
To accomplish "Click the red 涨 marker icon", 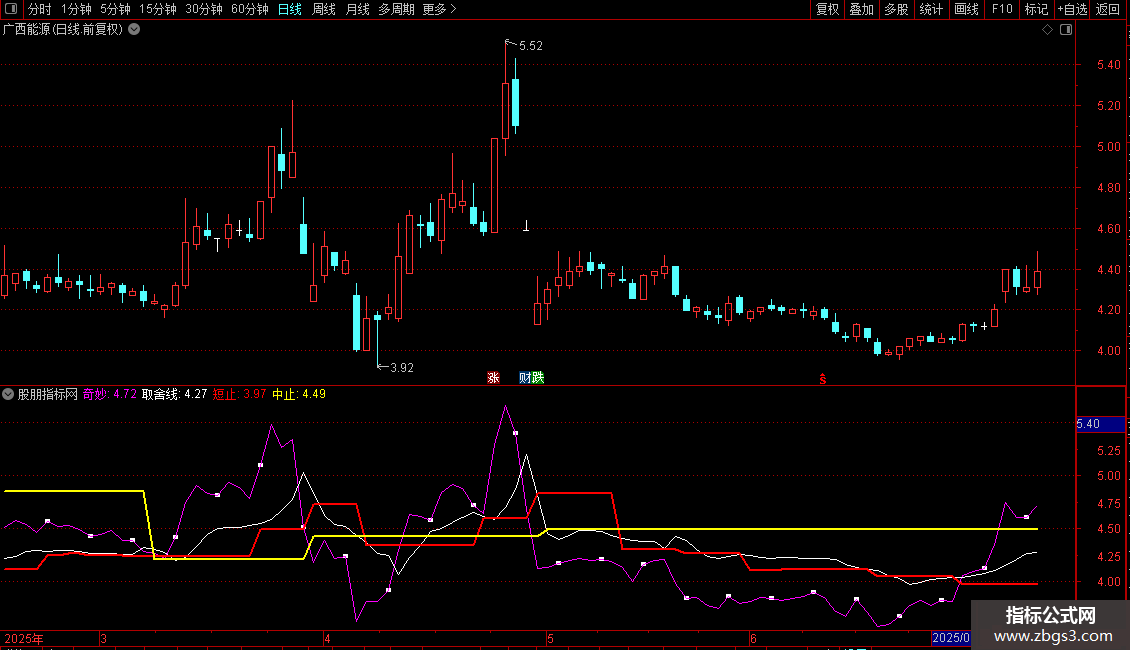I will 494,378.
